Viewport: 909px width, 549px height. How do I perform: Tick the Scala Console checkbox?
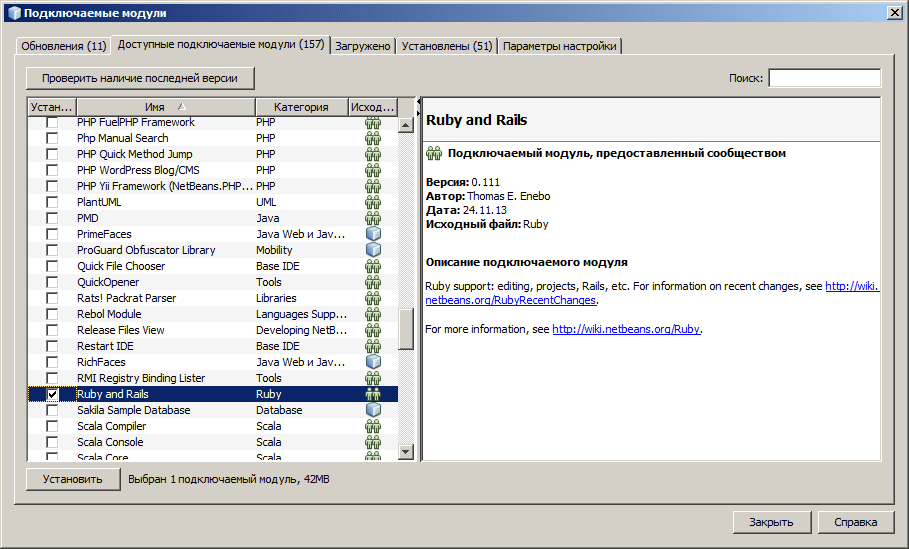coord(52,442)
